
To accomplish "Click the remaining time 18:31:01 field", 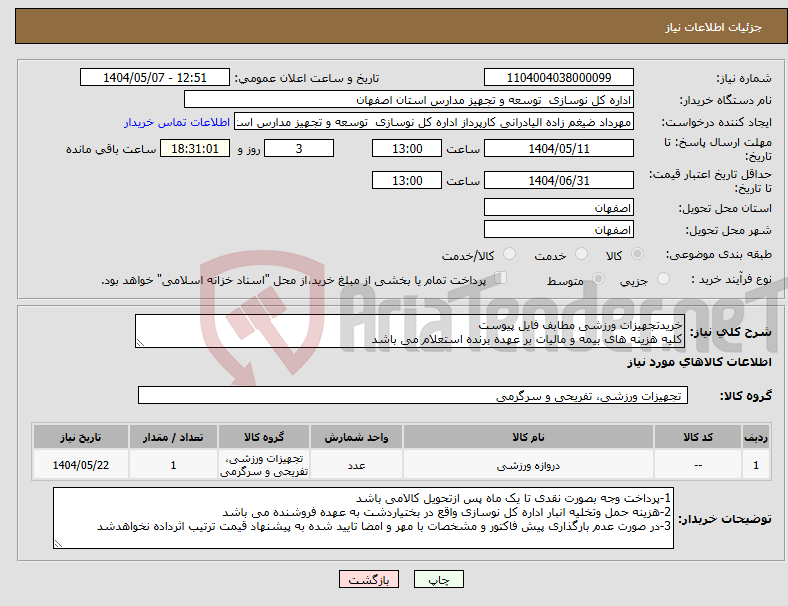I will 195,149.
